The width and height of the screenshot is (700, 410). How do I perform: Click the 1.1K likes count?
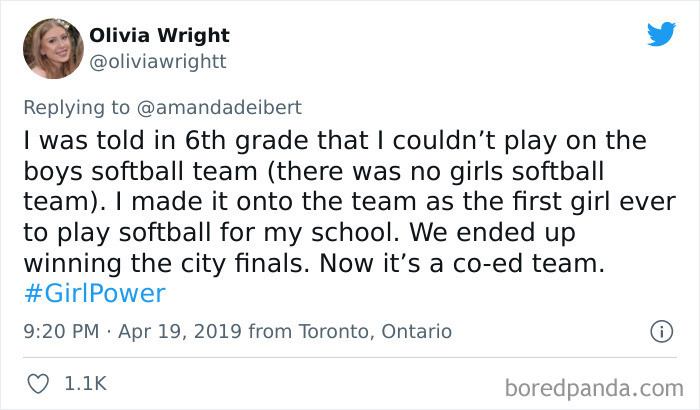[85, 383]
